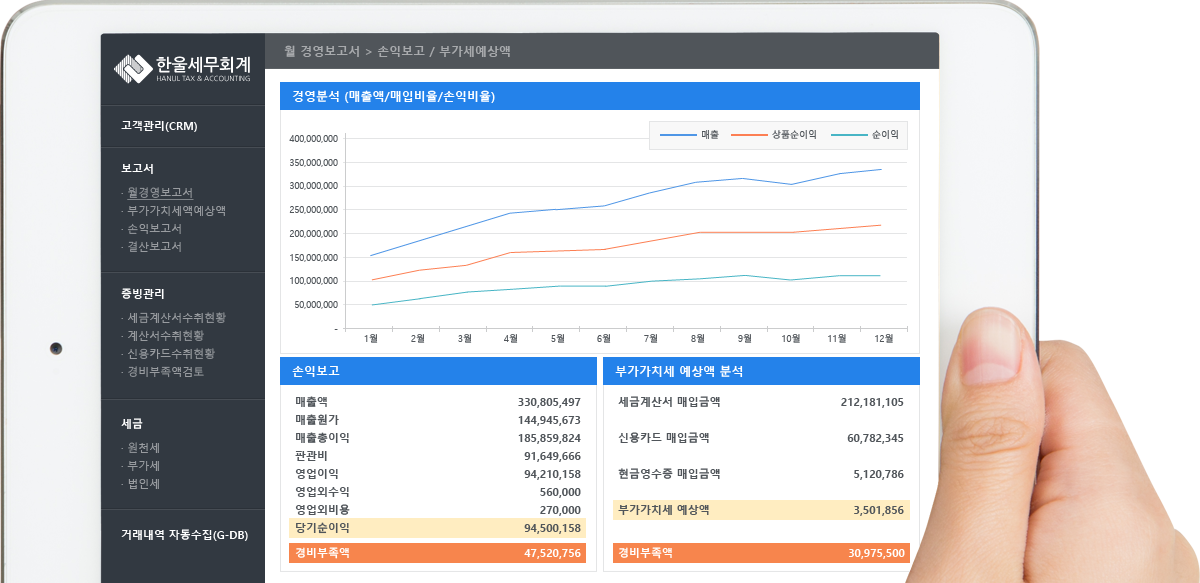Open 원천세 under 세금
The image size is (1200, 583).
pos(143,447)
